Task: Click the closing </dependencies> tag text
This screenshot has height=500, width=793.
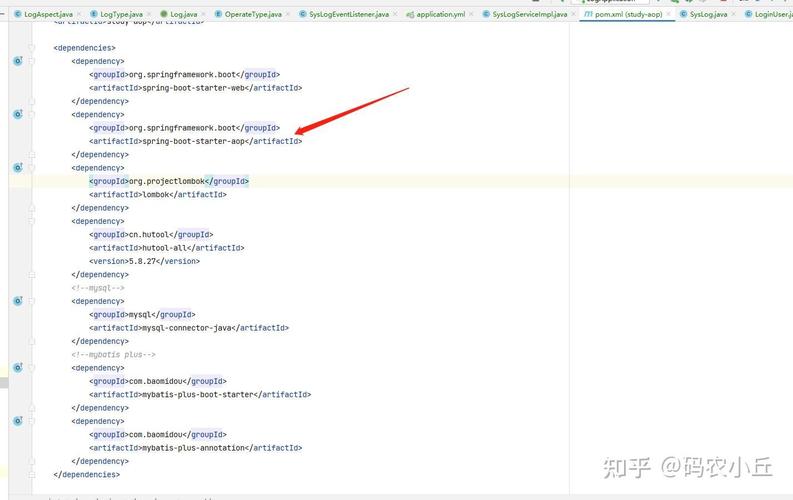Action: click(86, 475)
